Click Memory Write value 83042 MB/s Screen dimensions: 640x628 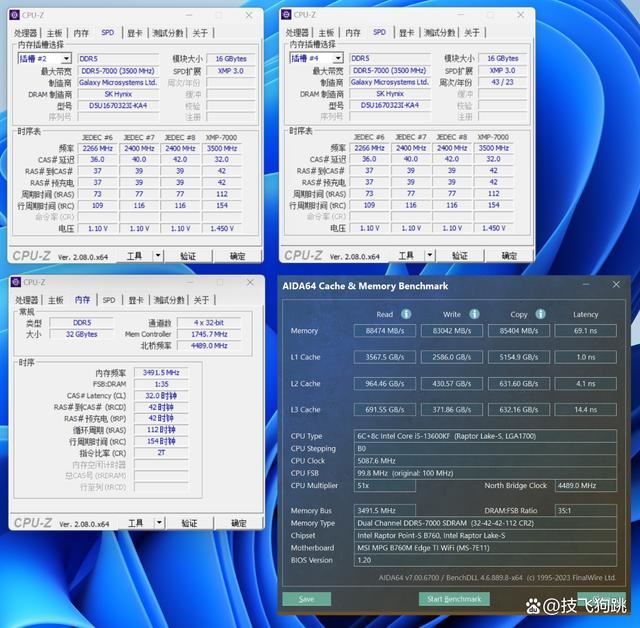pyautogui.click(x=451, y=331)
